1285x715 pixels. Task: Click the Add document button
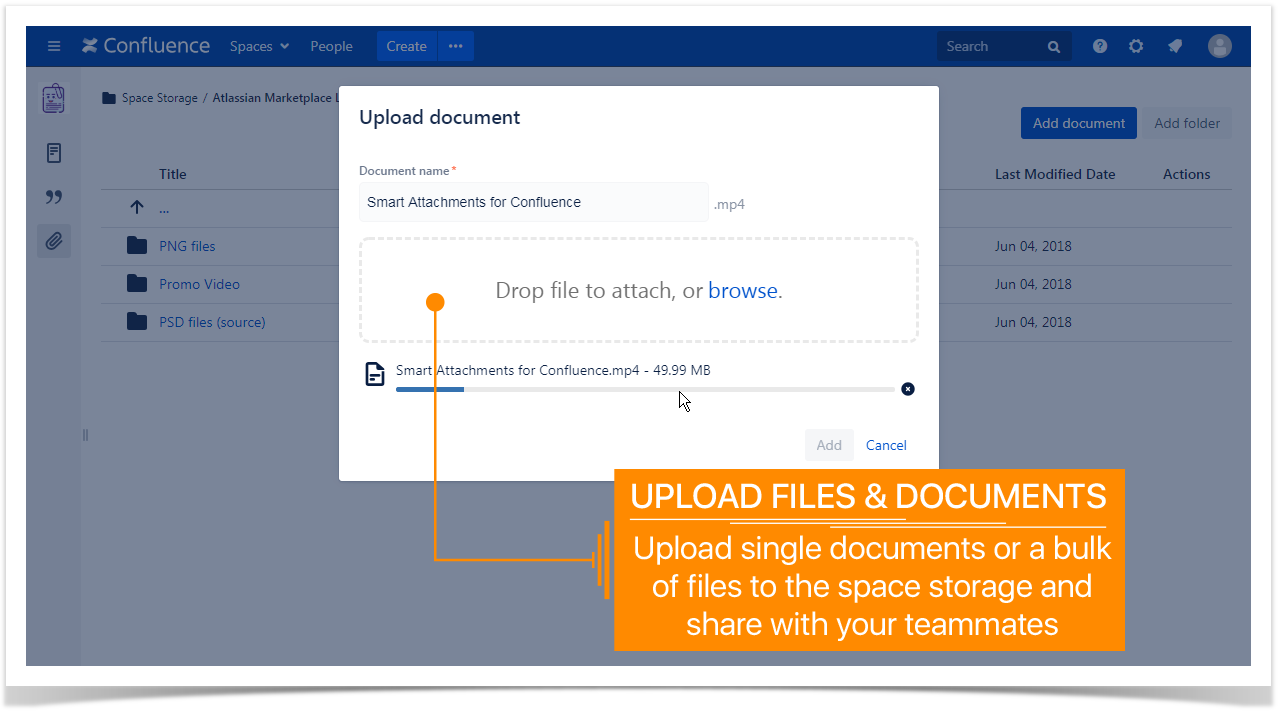click(1079, 123)
